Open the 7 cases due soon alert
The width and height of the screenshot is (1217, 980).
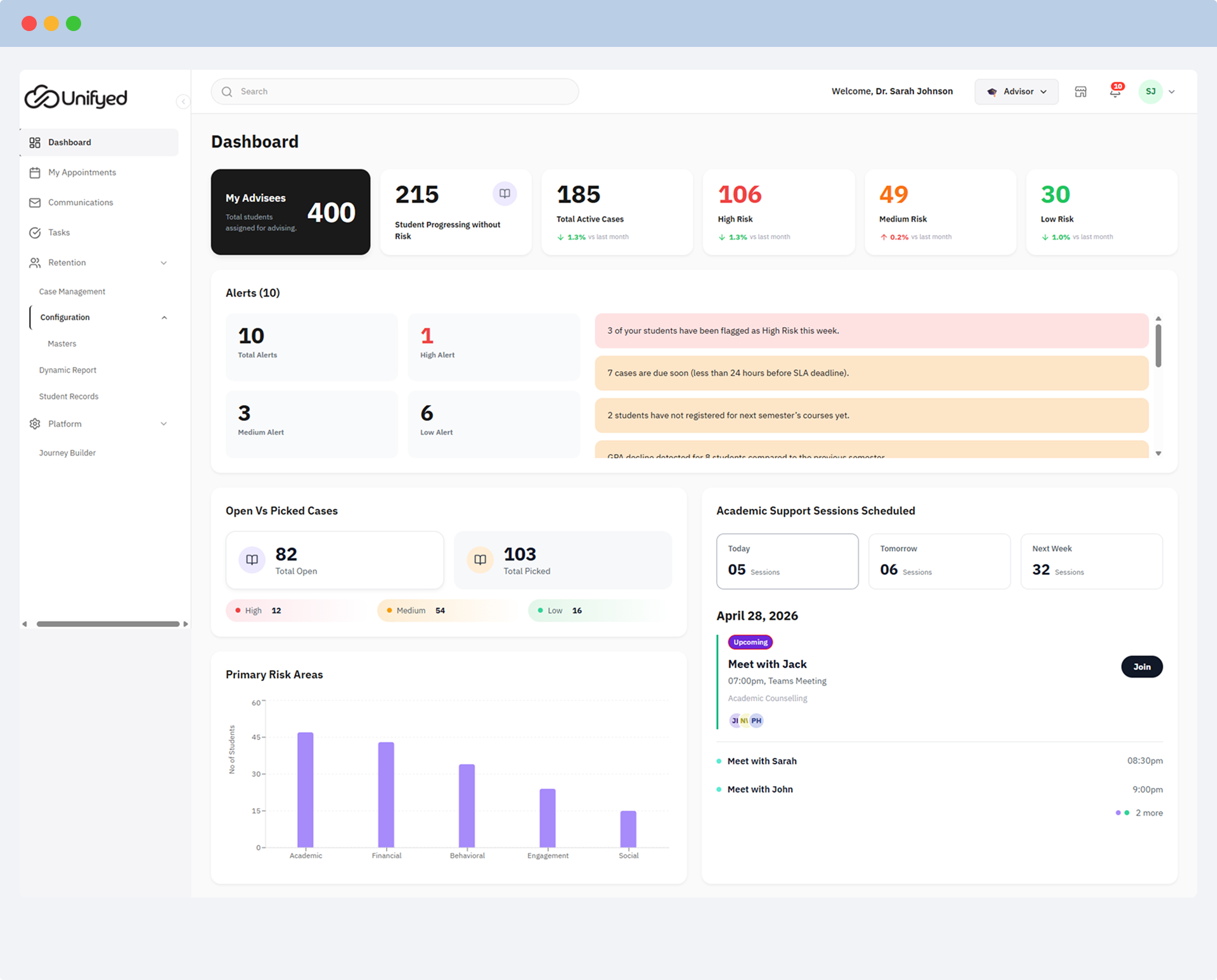(x=872, y=373)
